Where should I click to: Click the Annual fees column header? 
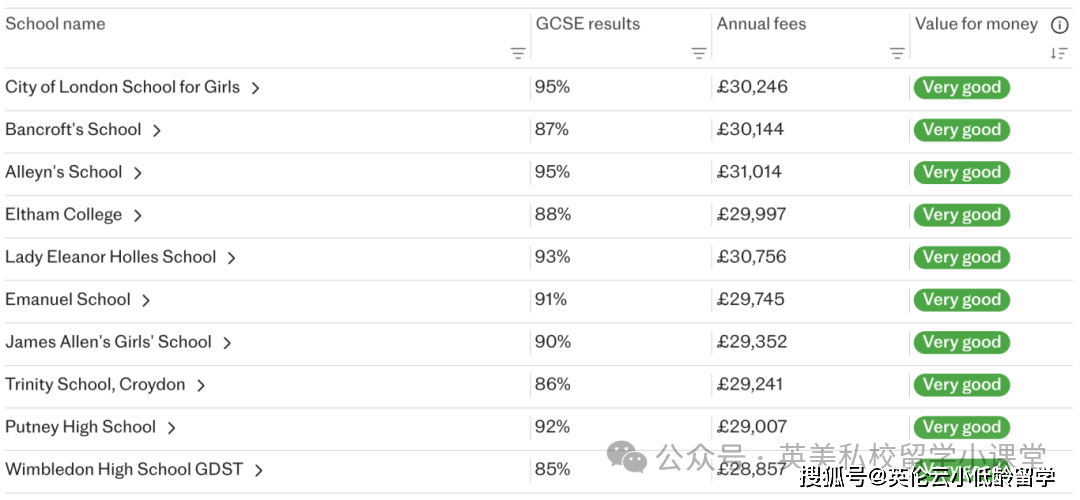coord(761,24)
